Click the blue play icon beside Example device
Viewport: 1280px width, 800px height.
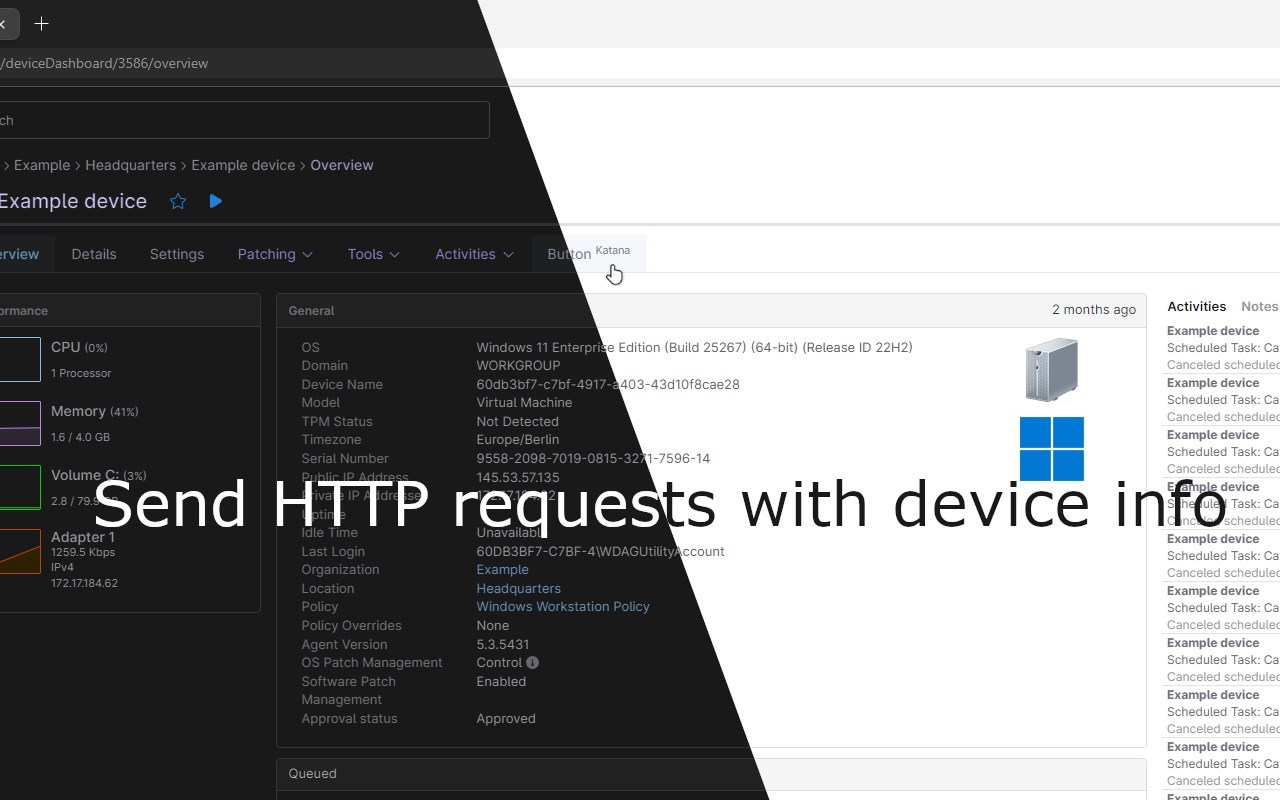[216, 201]
